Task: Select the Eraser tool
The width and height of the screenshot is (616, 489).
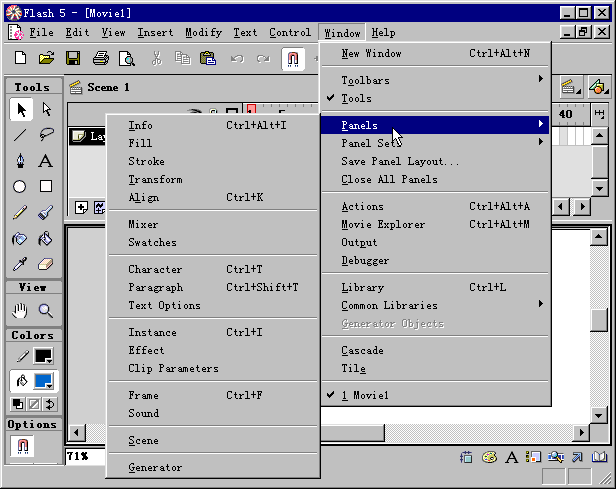Action: click(46, 264)
